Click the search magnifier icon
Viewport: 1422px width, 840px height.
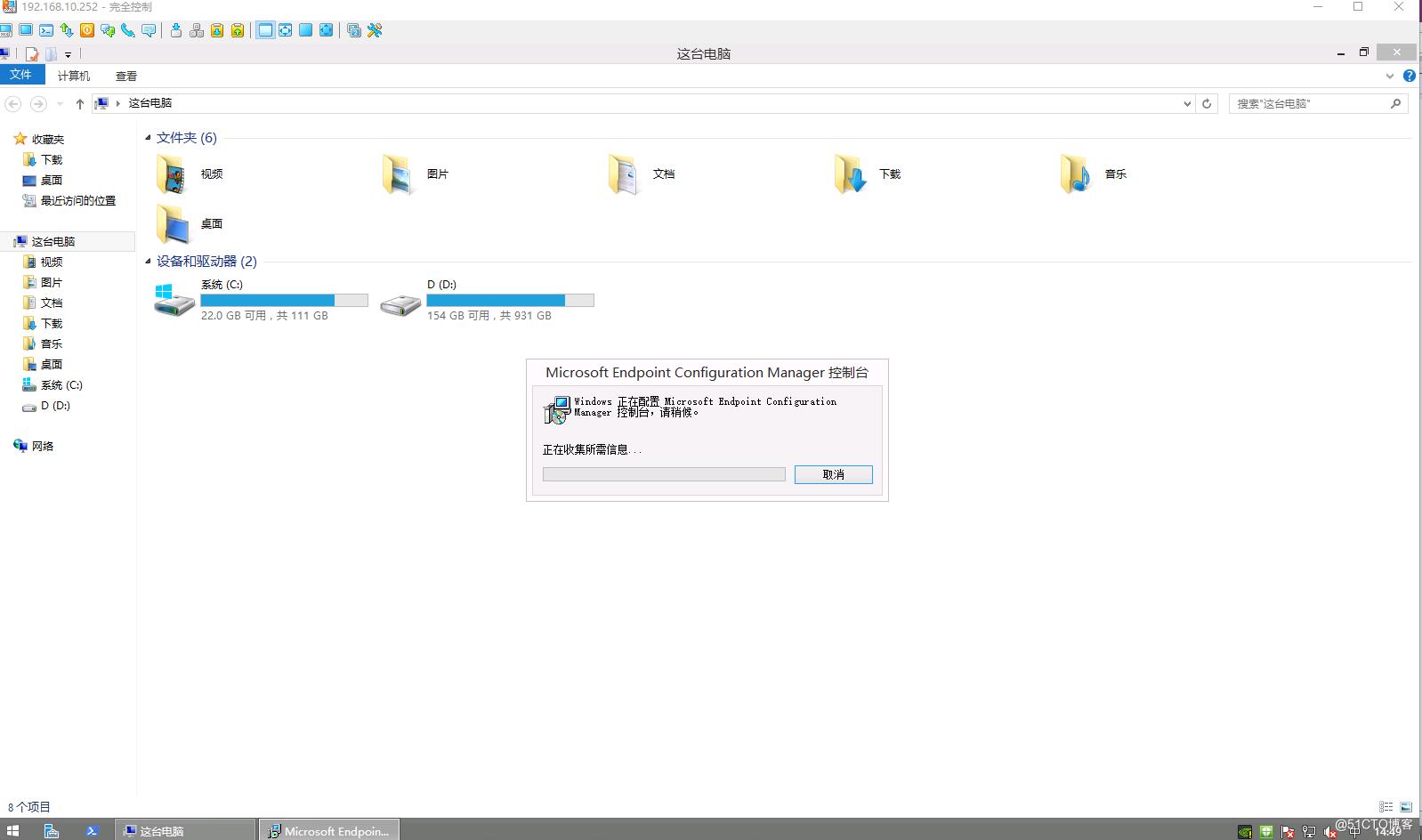point(1395,104)
